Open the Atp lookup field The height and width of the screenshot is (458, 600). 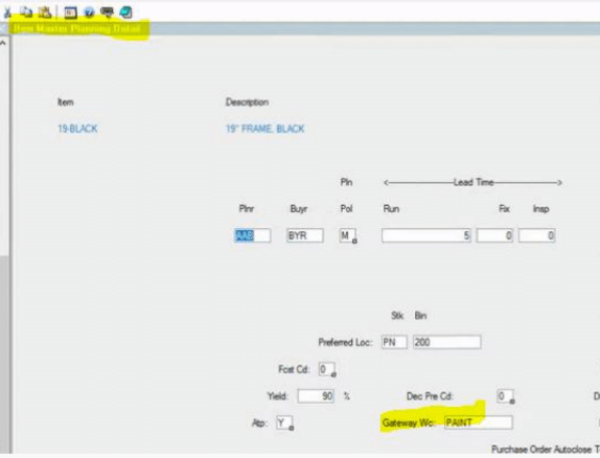tap(284, 423)
